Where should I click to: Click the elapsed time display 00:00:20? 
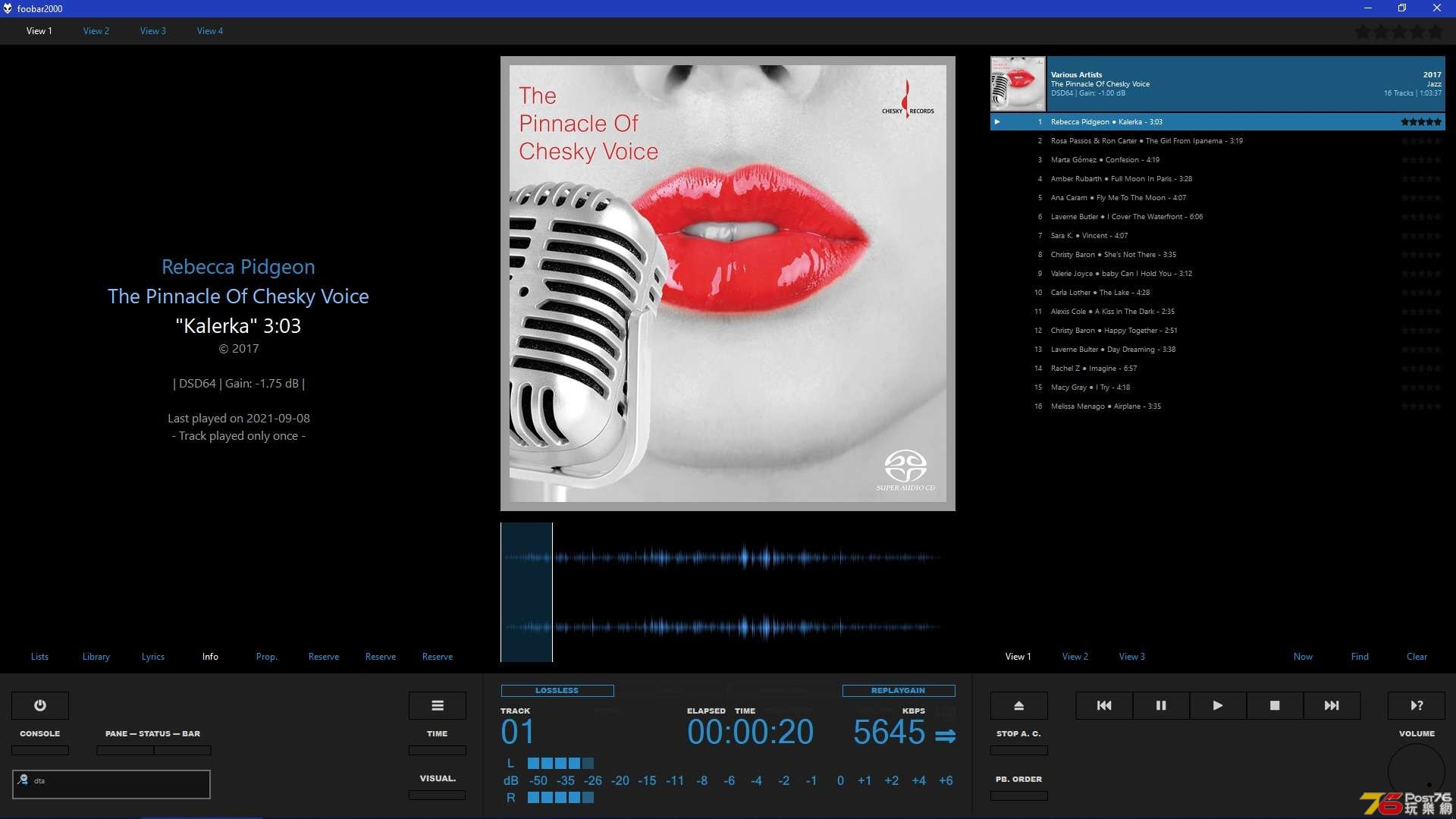[x=750, y=733]
